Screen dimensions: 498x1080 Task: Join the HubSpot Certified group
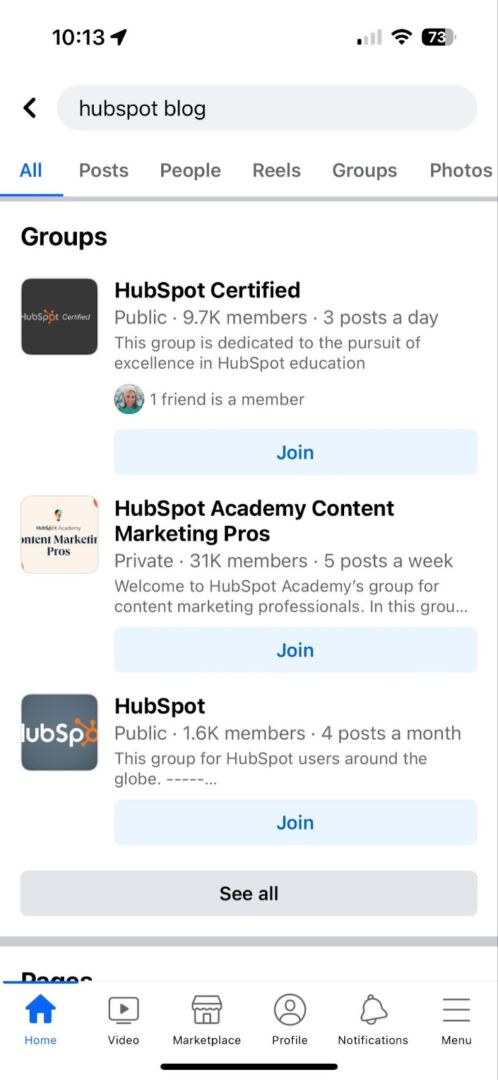pyautogui.click(x=295, y=453)
